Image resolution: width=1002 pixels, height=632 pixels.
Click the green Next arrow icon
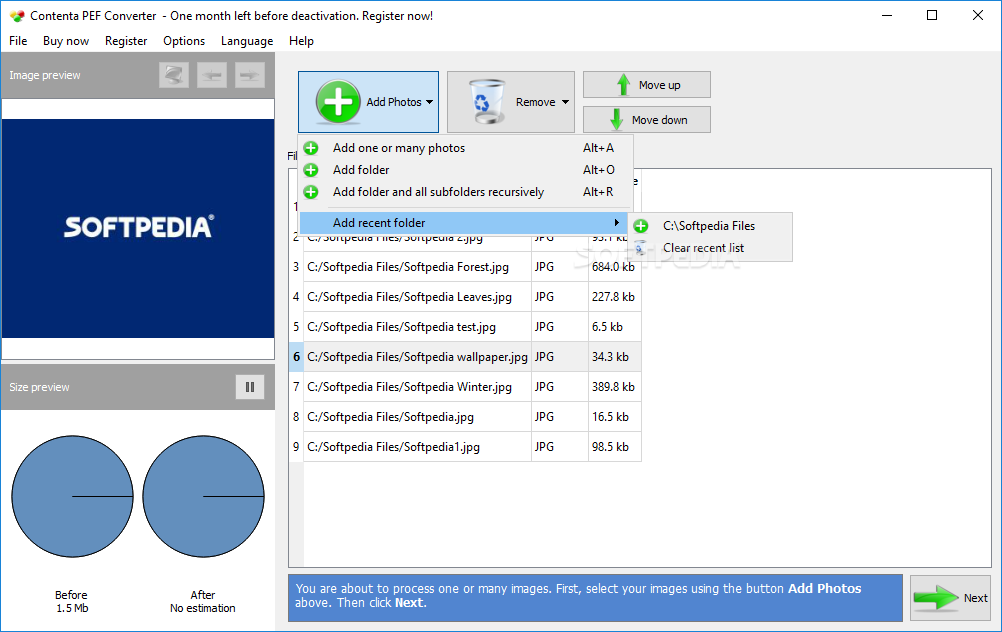[936, 598]
